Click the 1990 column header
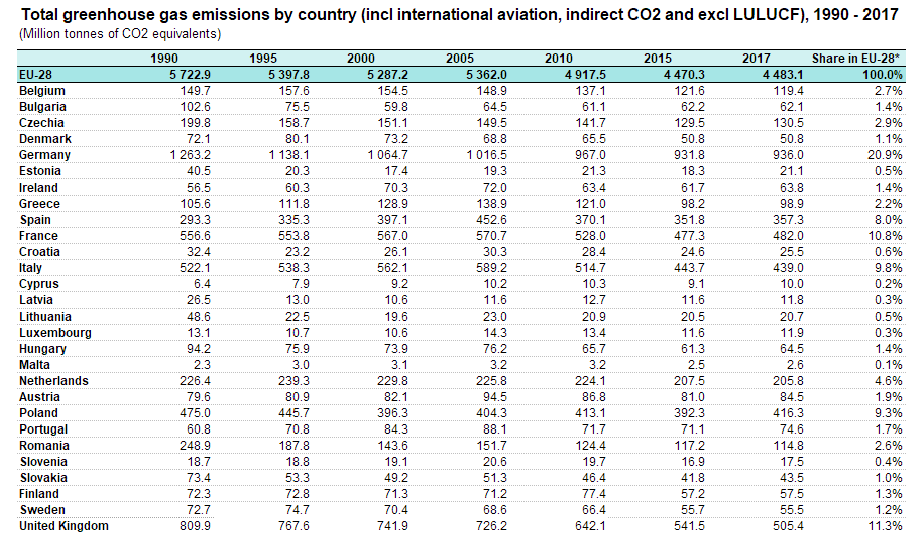 coord(164,59)
